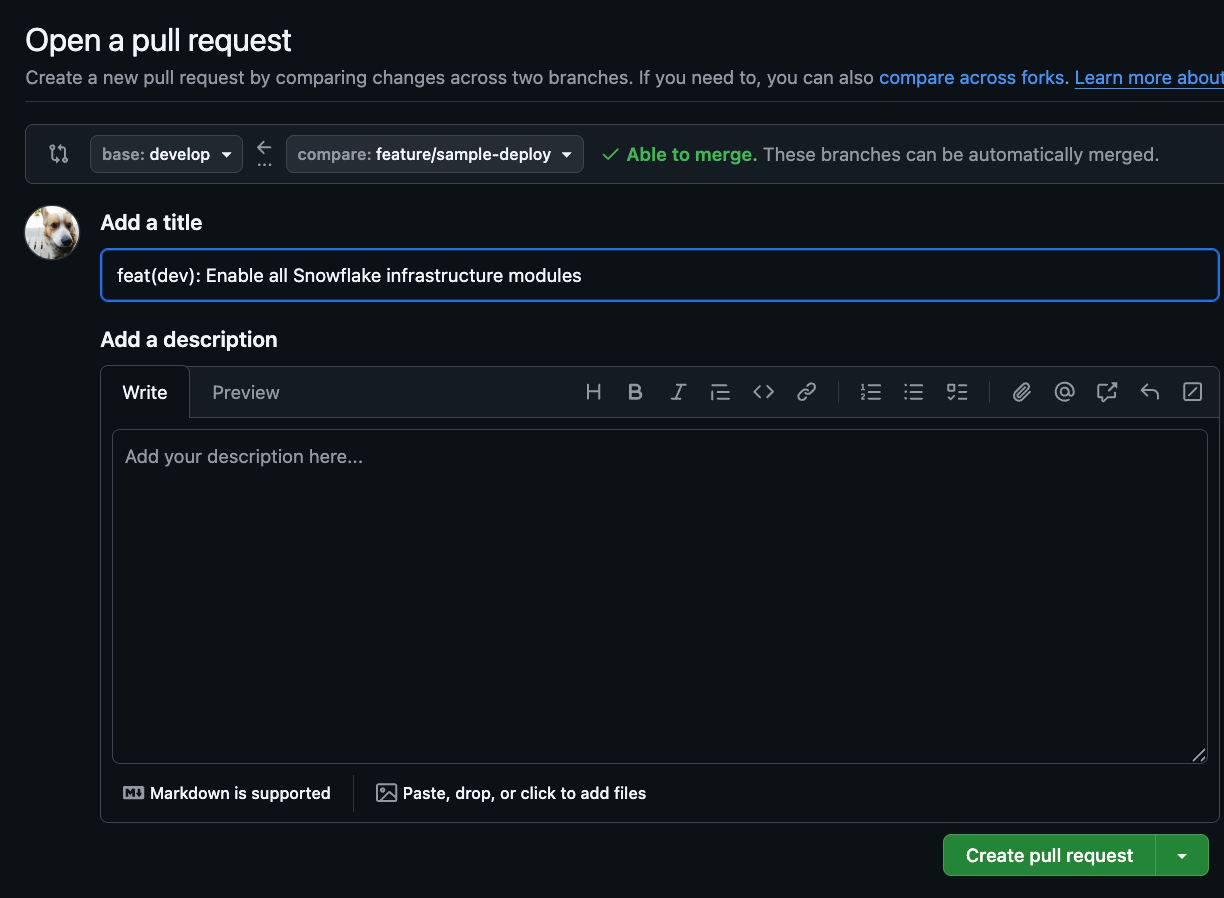
Task: Open the base: develop branch dropdown
Action: pos(166,154)
